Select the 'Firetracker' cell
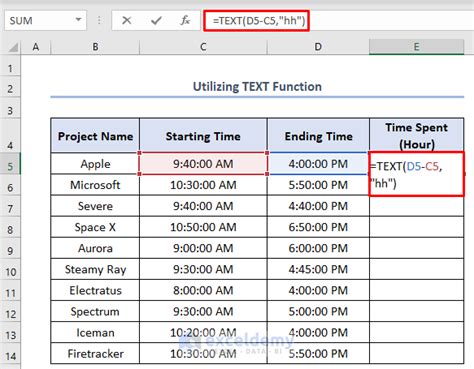The width and height of the screenshot is (474, 369). 95,354
